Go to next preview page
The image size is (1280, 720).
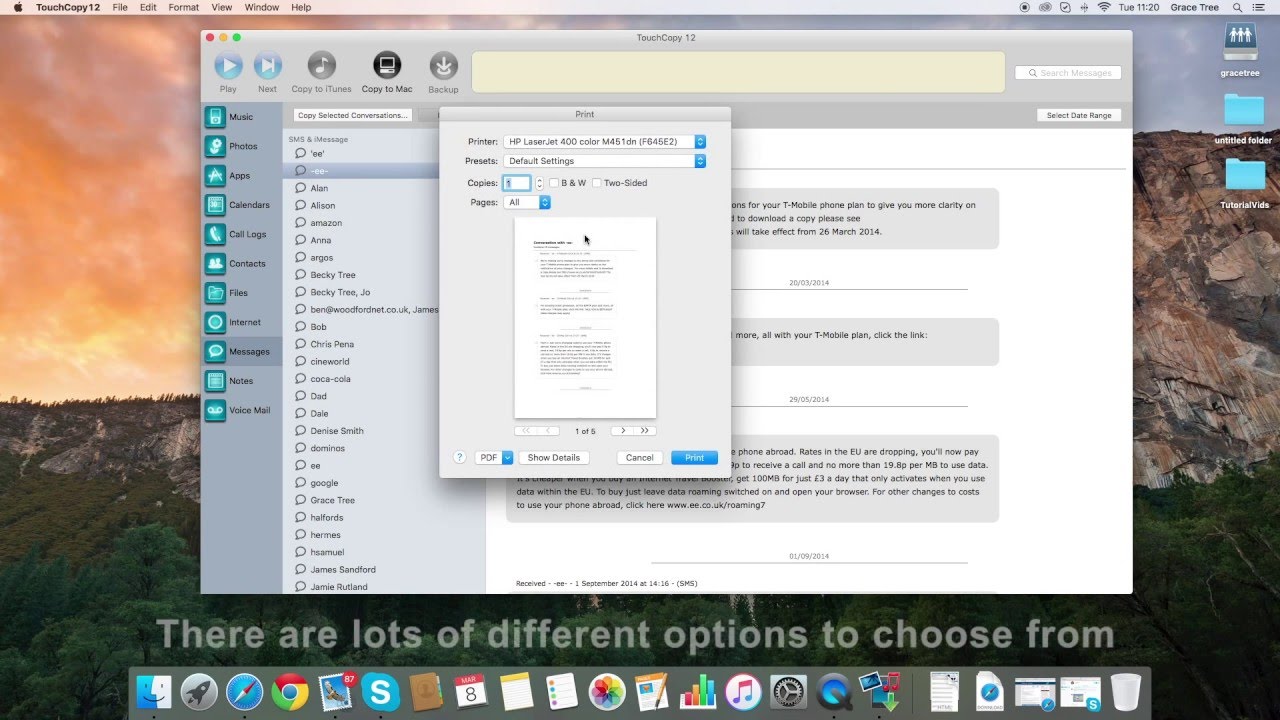pos(623,431)
